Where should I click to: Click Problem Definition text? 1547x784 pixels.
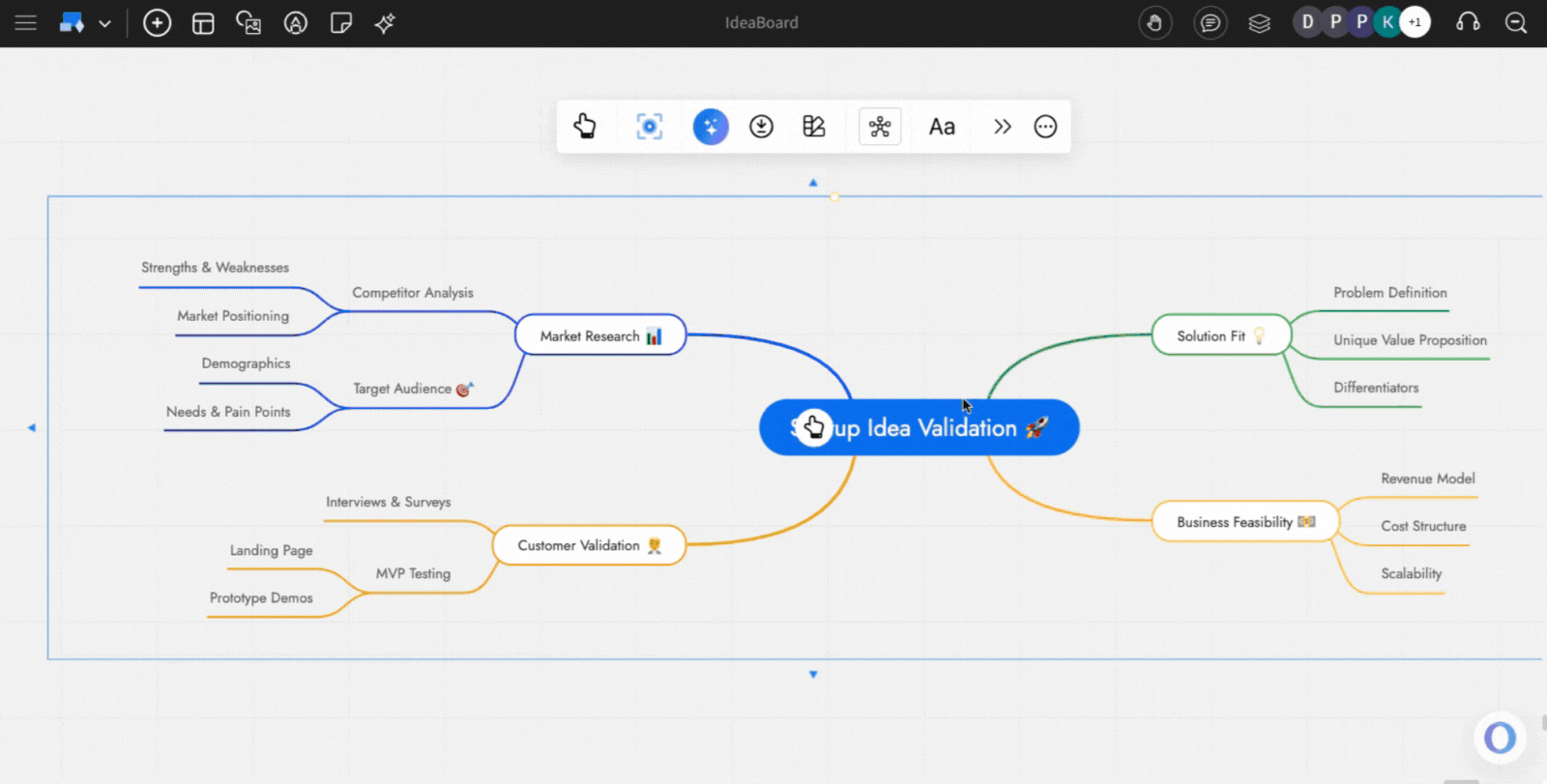[1390, 293]
